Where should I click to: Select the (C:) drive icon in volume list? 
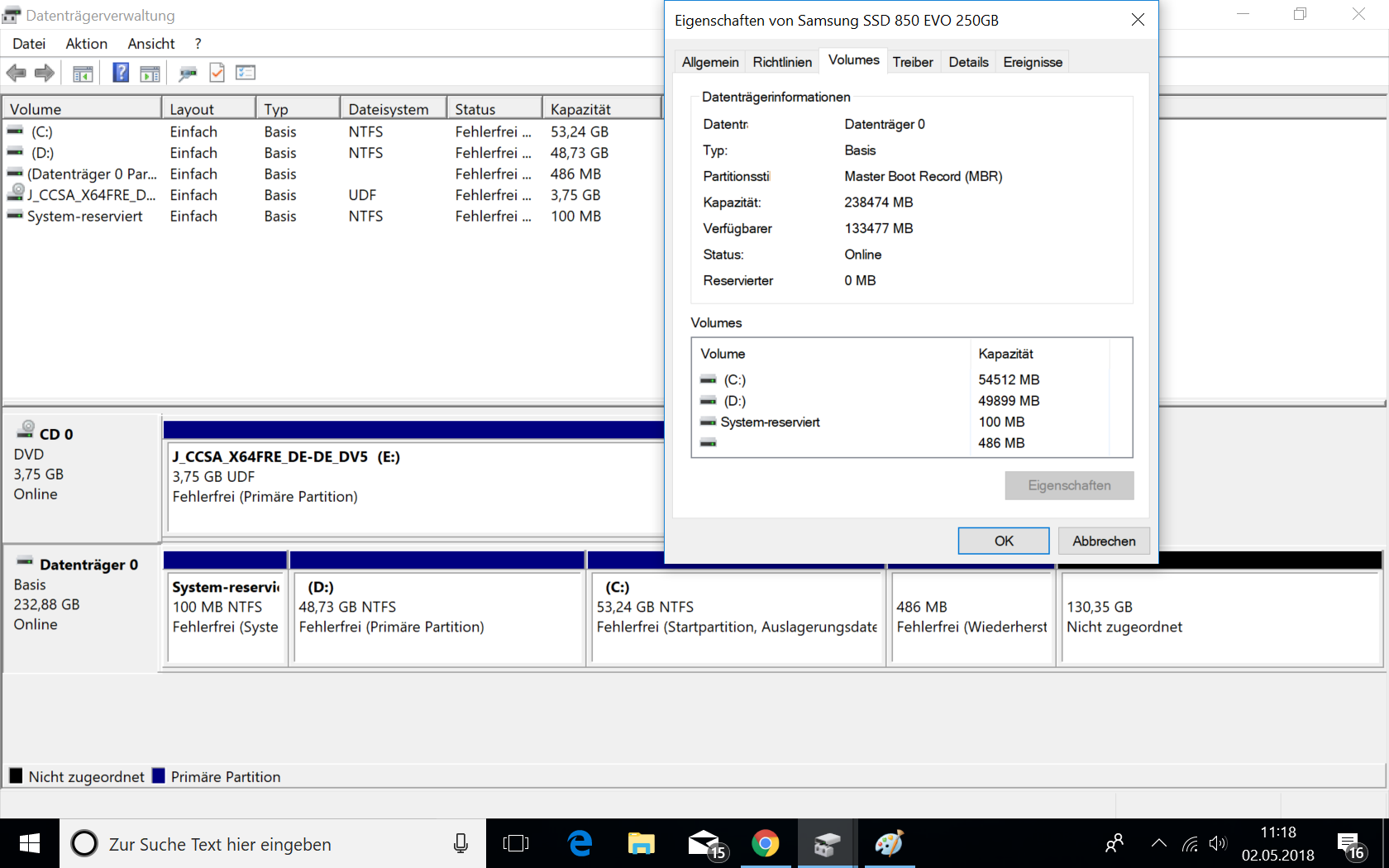coord(15,131)
